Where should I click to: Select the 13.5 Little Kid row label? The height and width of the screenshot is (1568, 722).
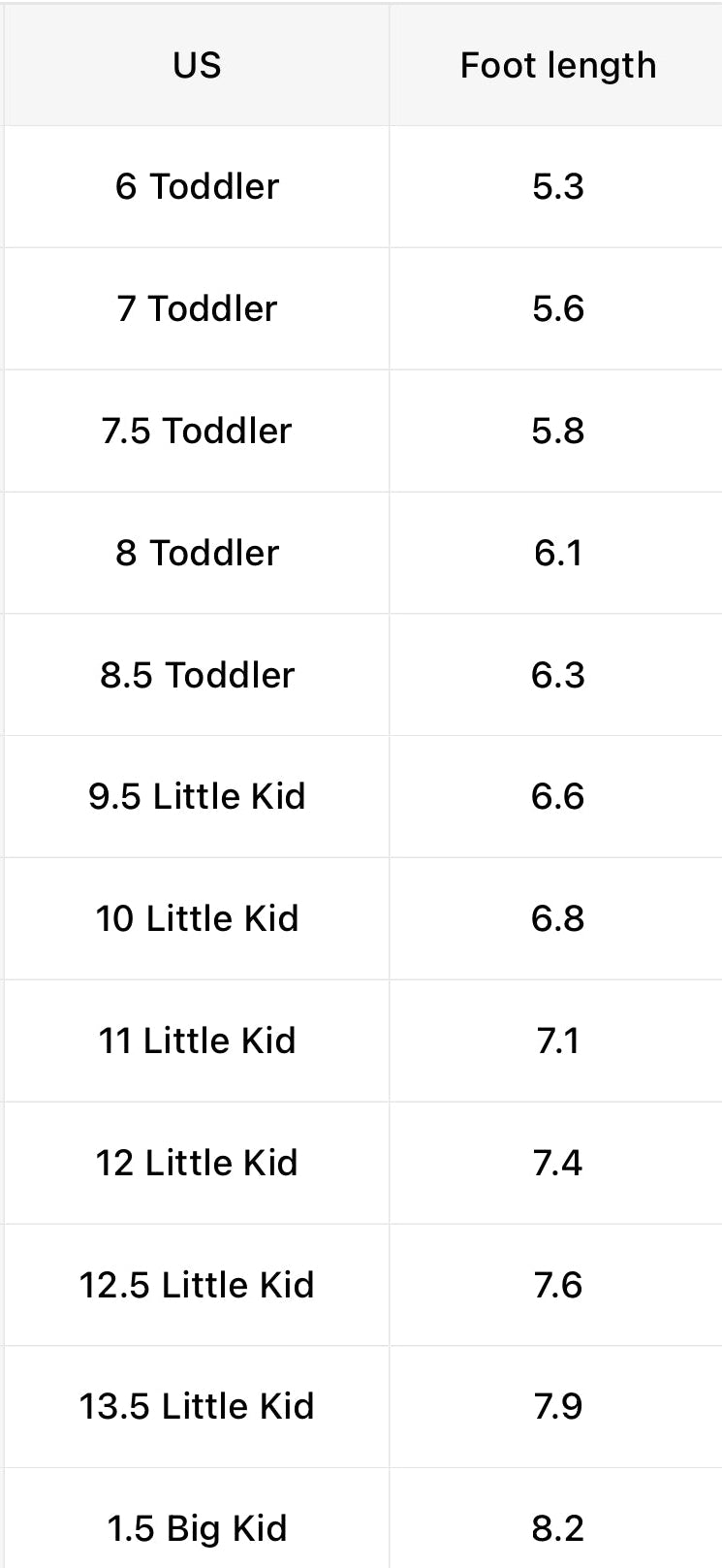tap(197, 1406)
